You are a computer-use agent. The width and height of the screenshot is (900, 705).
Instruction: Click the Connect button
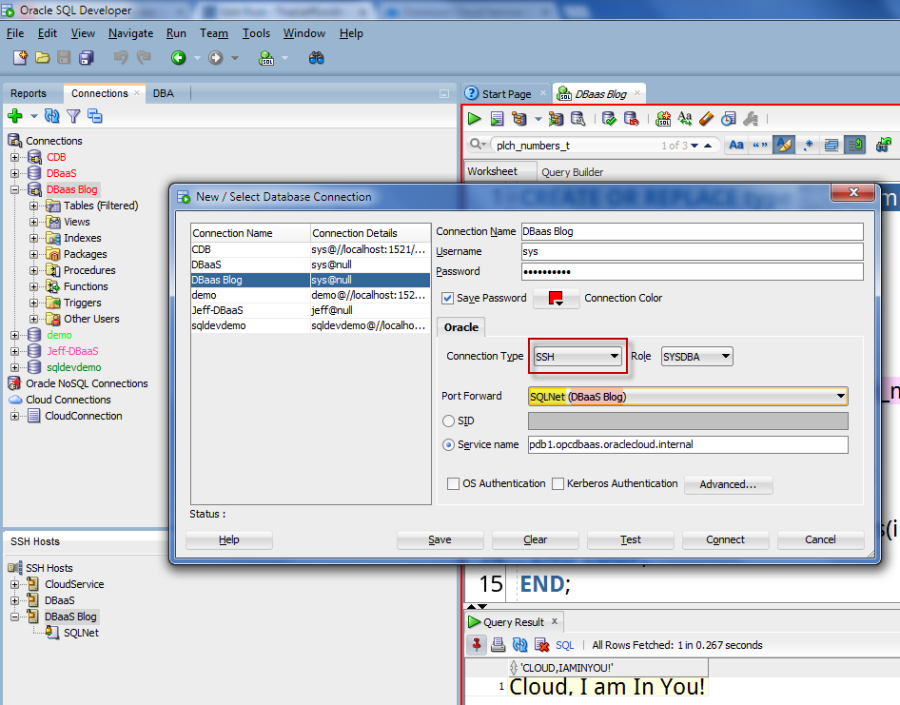click(725, 540)
